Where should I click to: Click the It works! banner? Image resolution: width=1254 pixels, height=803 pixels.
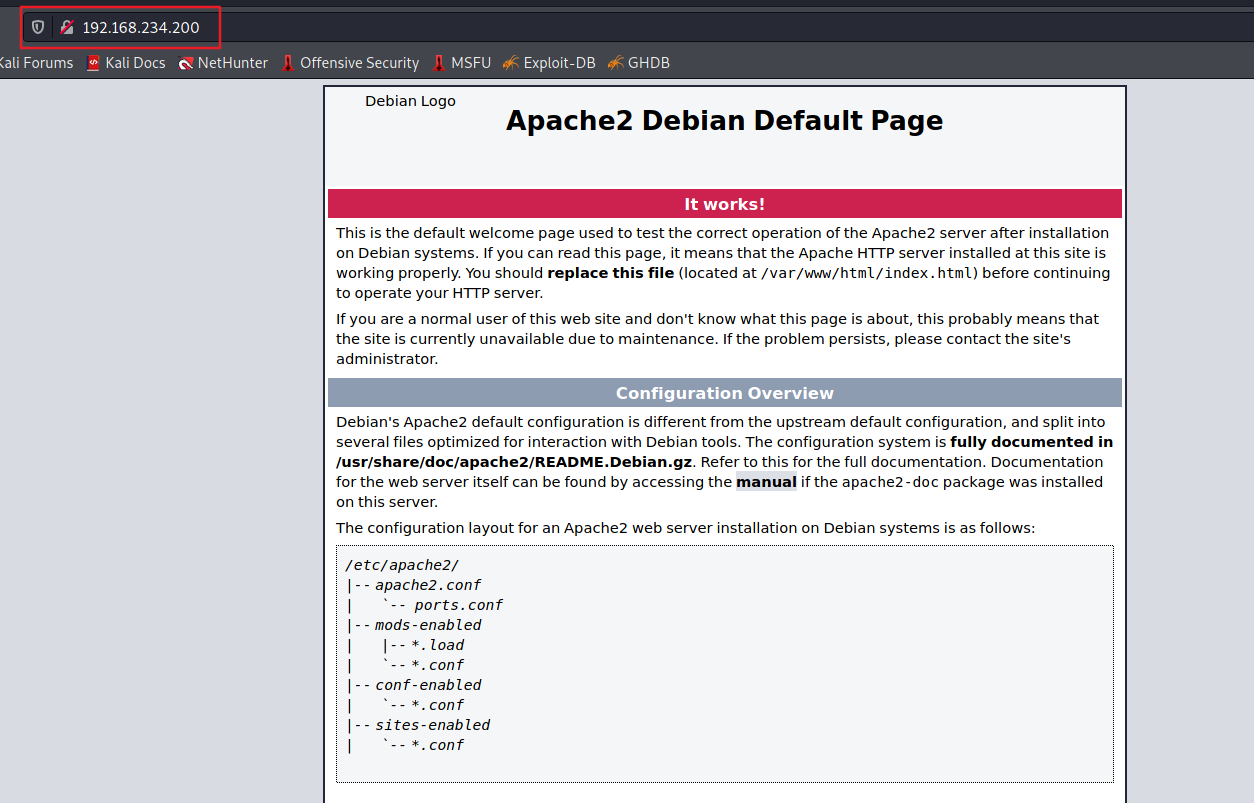click(x=725, y=204)
